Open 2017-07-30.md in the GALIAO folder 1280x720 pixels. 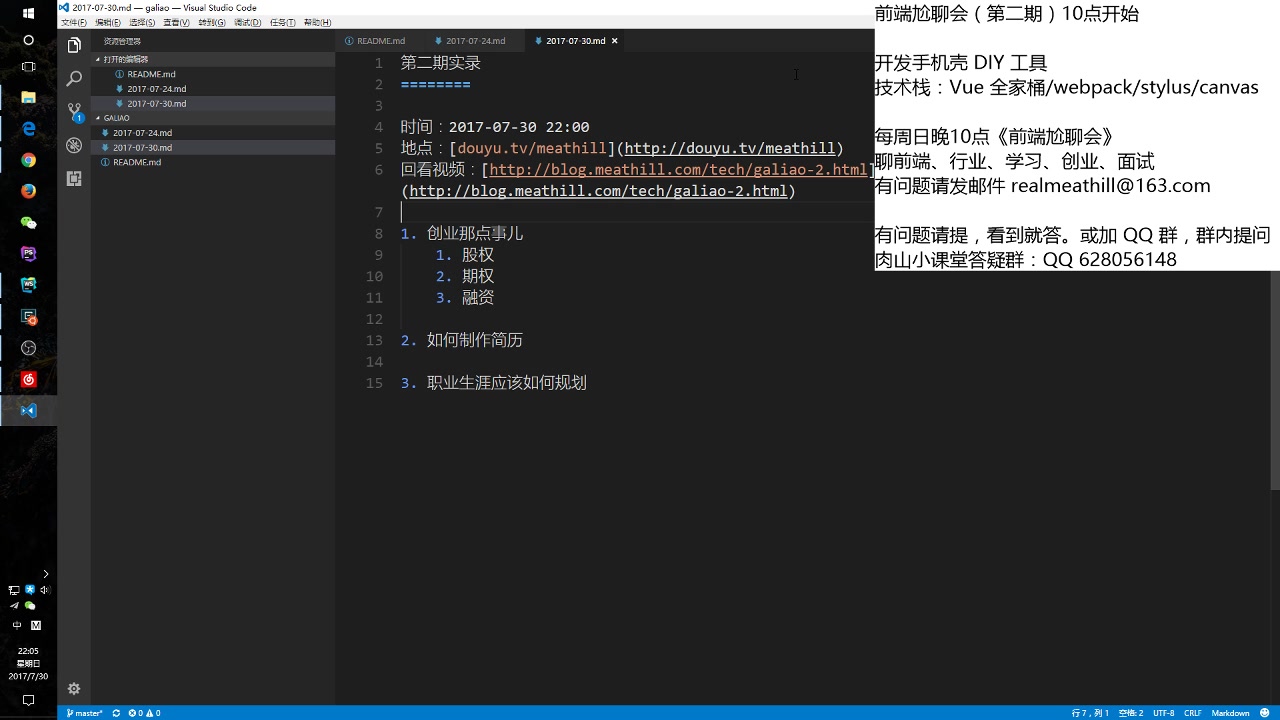(142, 148)
